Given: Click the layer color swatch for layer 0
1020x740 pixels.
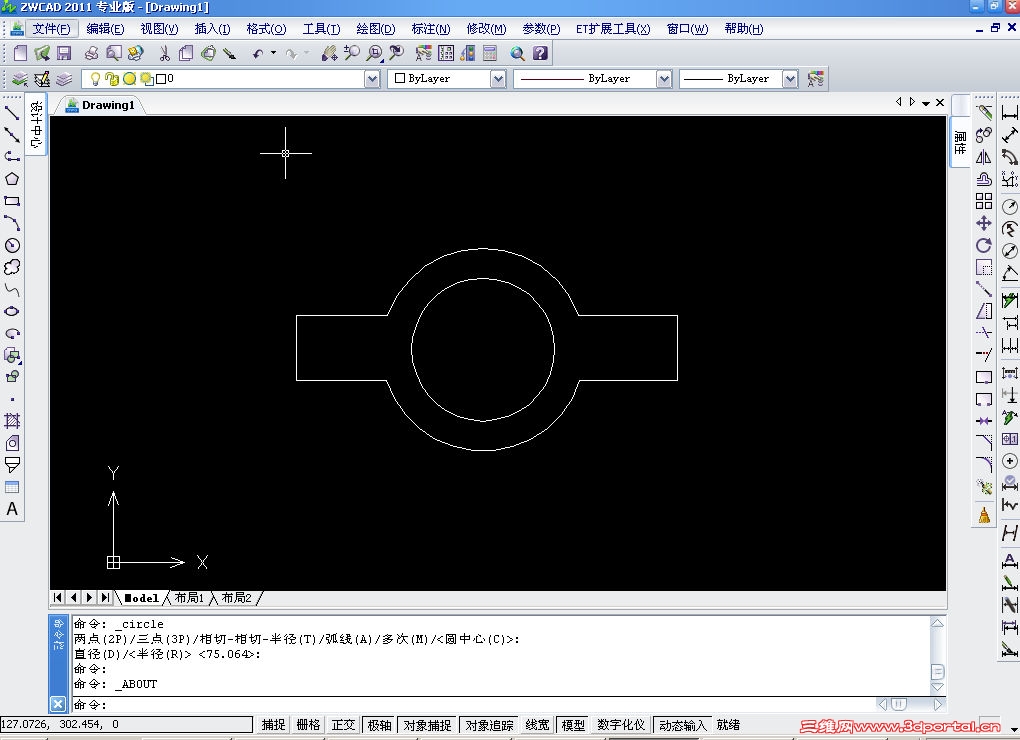Looking at the screenshot, I should click(x=161, y=79).
